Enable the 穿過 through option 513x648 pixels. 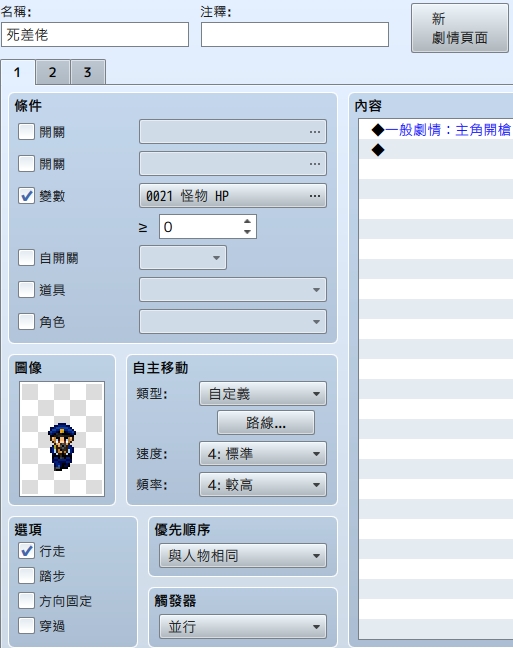[26, 626]
